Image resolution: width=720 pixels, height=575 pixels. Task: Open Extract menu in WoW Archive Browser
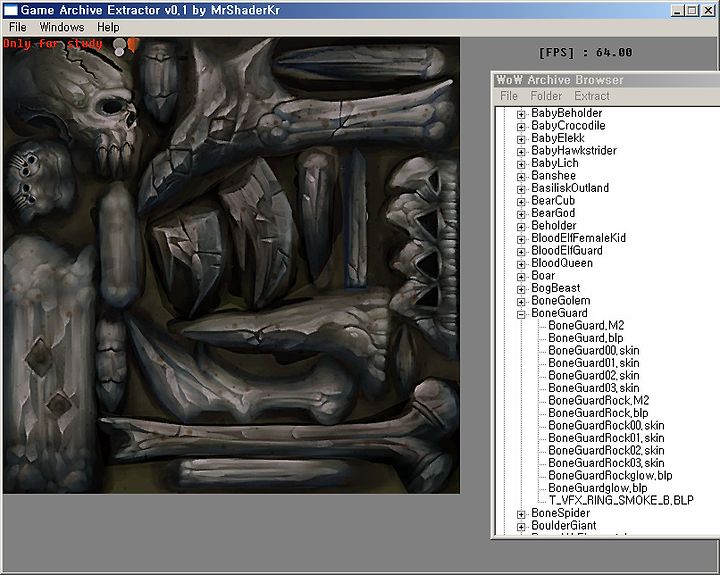coord(591,96)
